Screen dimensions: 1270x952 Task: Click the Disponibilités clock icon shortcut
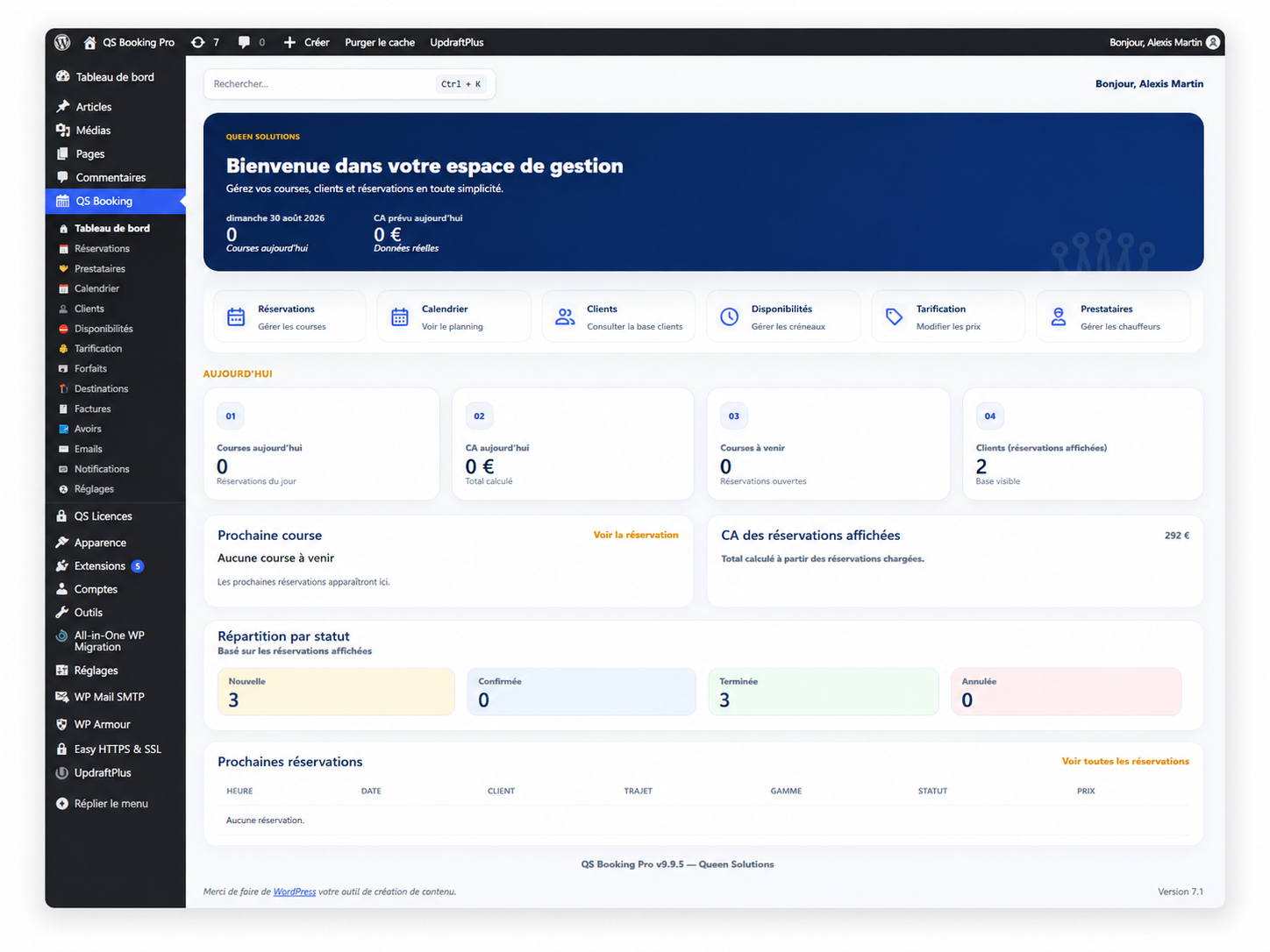click(730, 317)
